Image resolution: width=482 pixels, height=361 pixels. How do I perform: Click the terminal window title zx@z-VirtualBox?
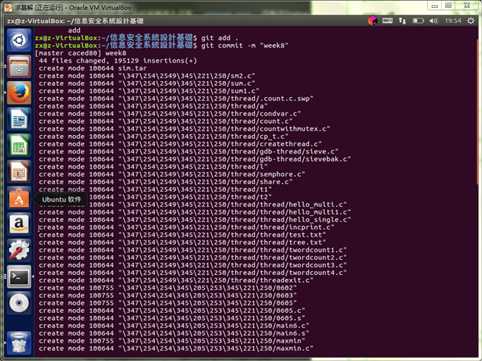coord(76,21)
